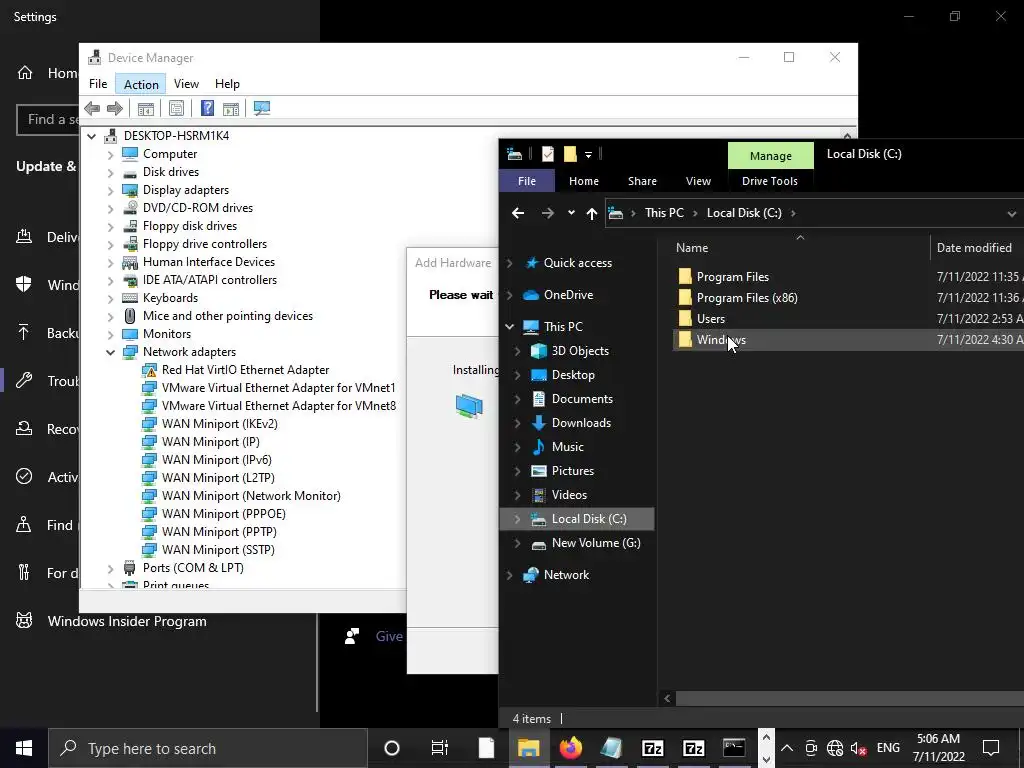The height and width of the screenshot is (768, 1024).
Task: Expand the Keyboards node
Action: 110,298
